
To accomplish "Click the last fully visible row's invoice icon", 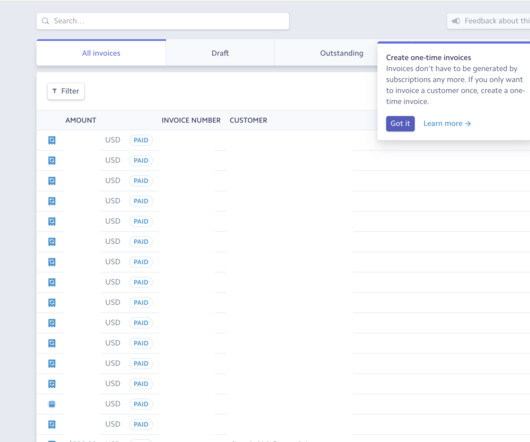I will pos(52,424).
